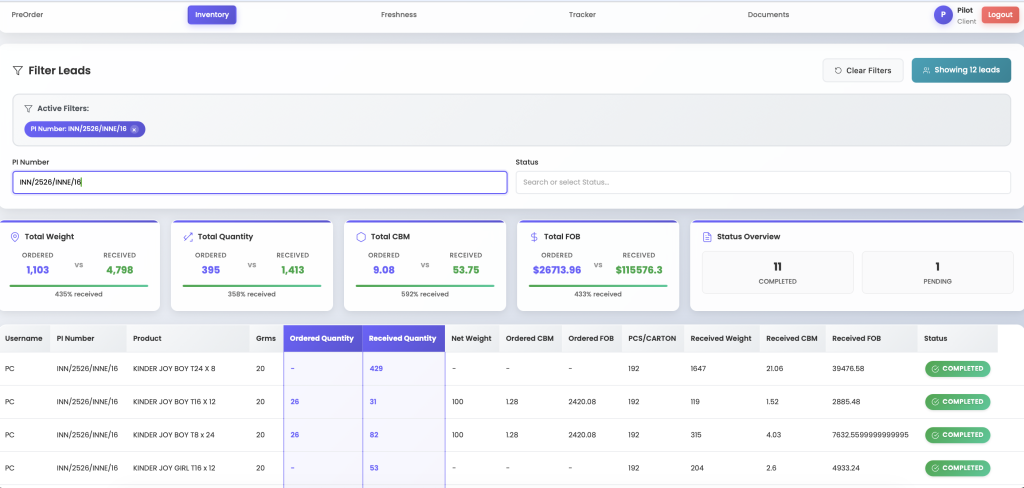Image resolution: width=1024 pixels, height=488 pixels.
Task: Click the Total CBM cube icon
Action: pos(360,237)
